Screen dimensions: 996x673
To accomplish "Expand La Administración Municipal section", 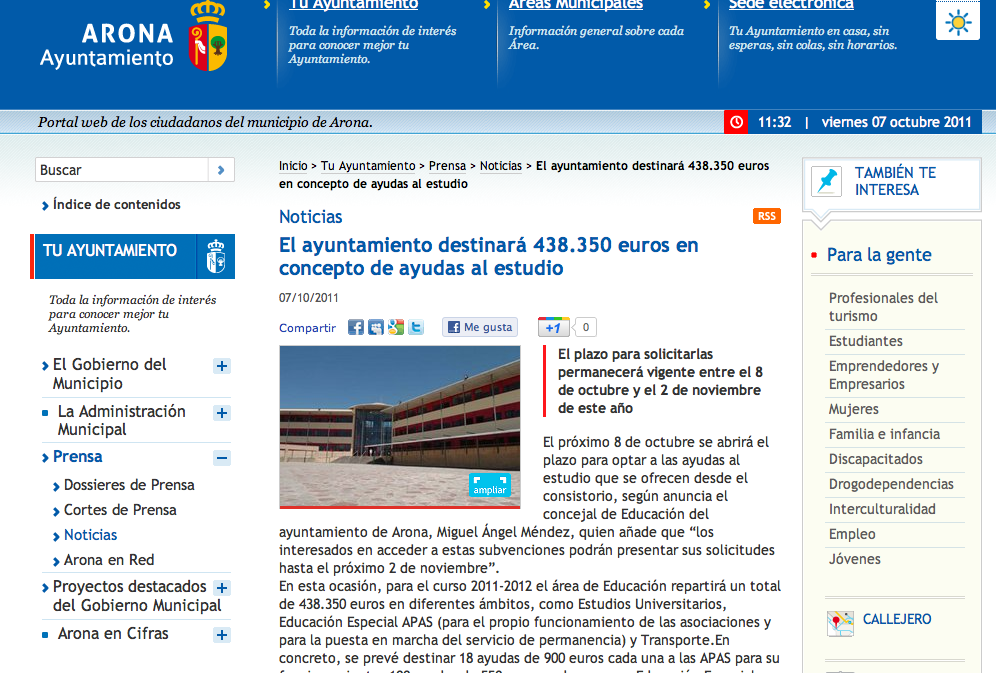I will (222, 413).
